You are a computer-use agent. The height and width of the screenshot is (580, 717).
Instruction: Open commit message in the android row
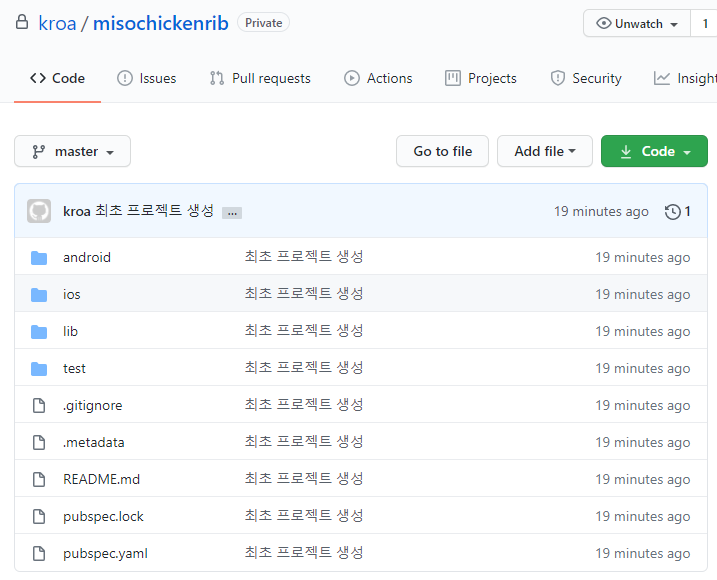coord(304,257)
